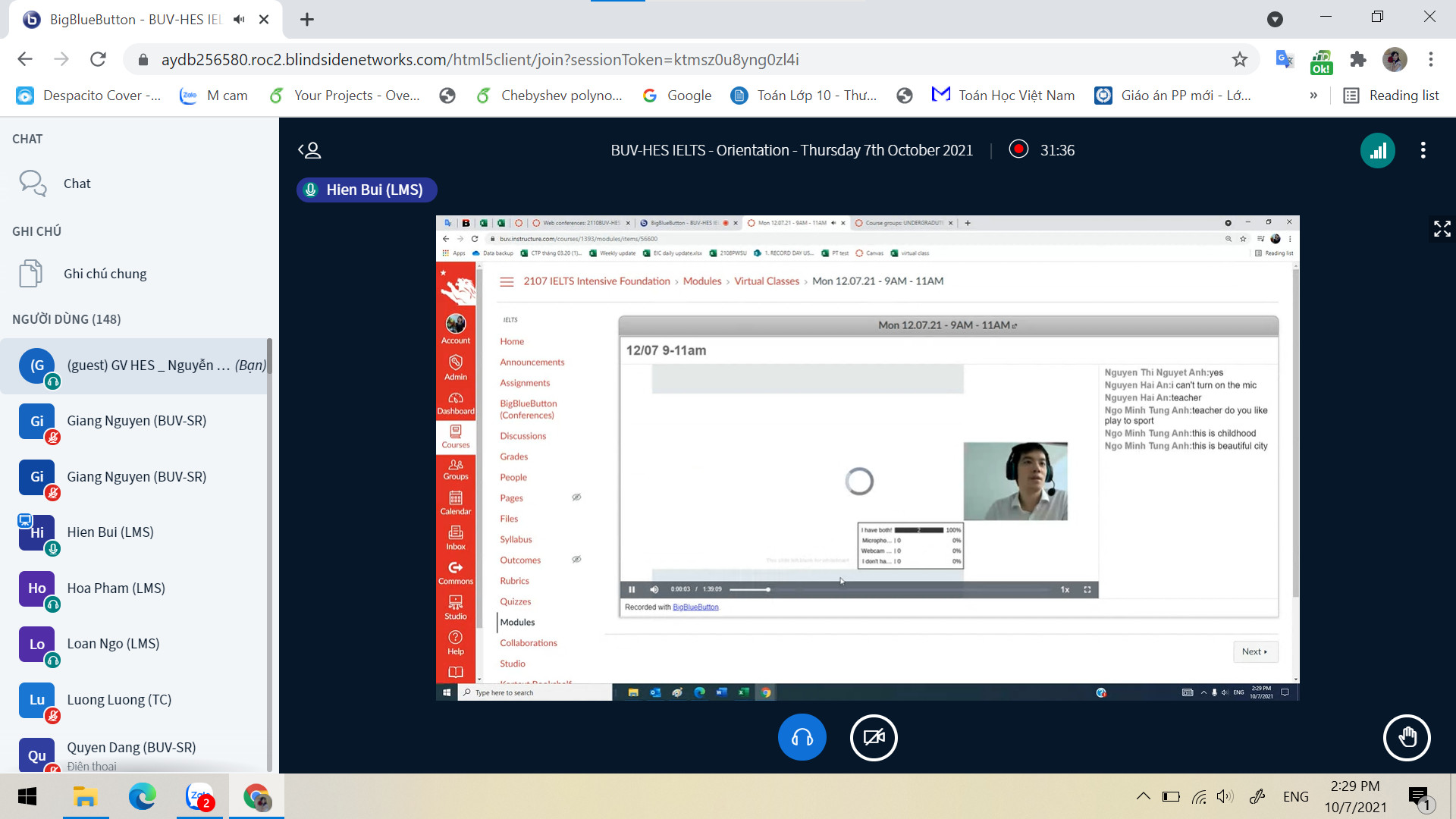Click the recording playback progress slider
The image size is (1456, 819).
(889, 589)
